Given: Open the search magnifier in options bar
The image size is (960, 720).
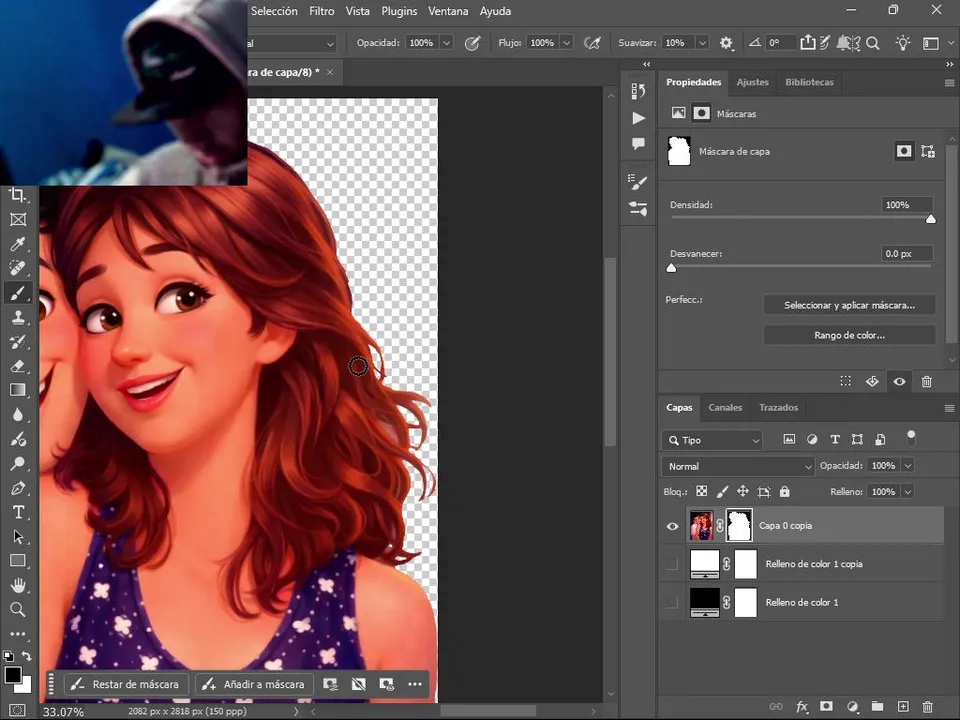Looking at the screenshot, I should (873, 43).
